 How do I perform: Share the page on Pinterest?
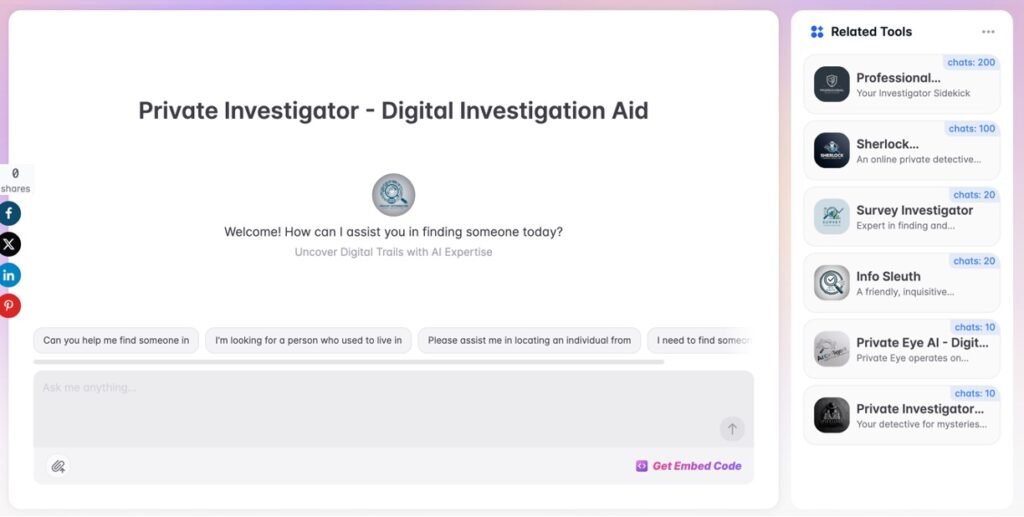pyautogui.click(x=9, y=306)
